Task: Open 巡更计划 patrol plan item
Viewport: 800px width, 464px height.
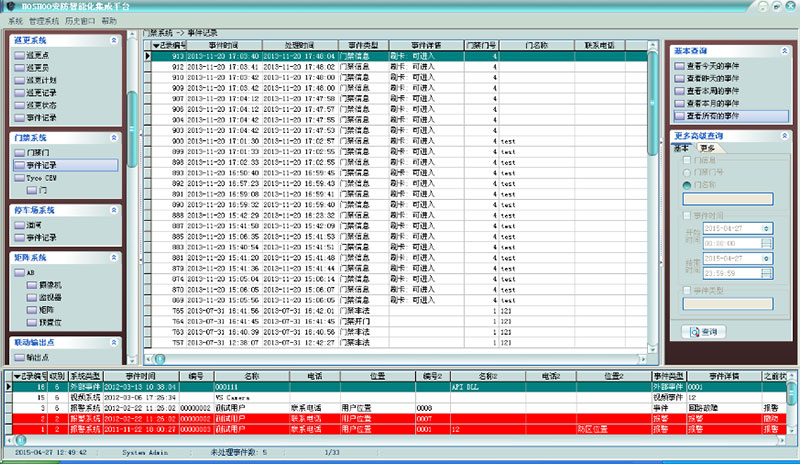Action: coord(43,80)
